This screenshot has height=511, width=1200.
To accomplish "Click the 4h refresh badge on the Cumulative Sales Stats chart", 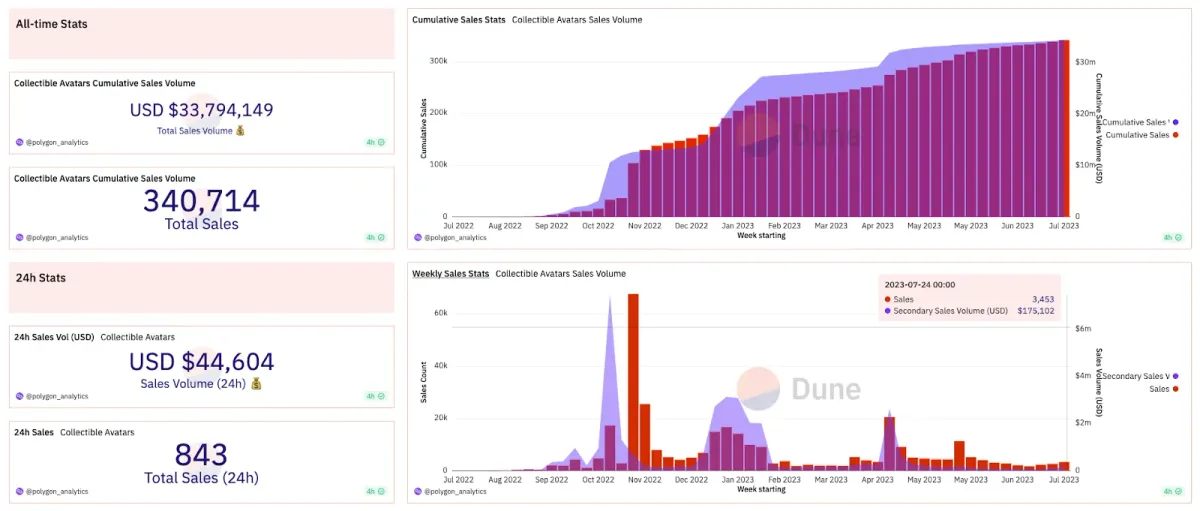I will (x=1173, y=238).
